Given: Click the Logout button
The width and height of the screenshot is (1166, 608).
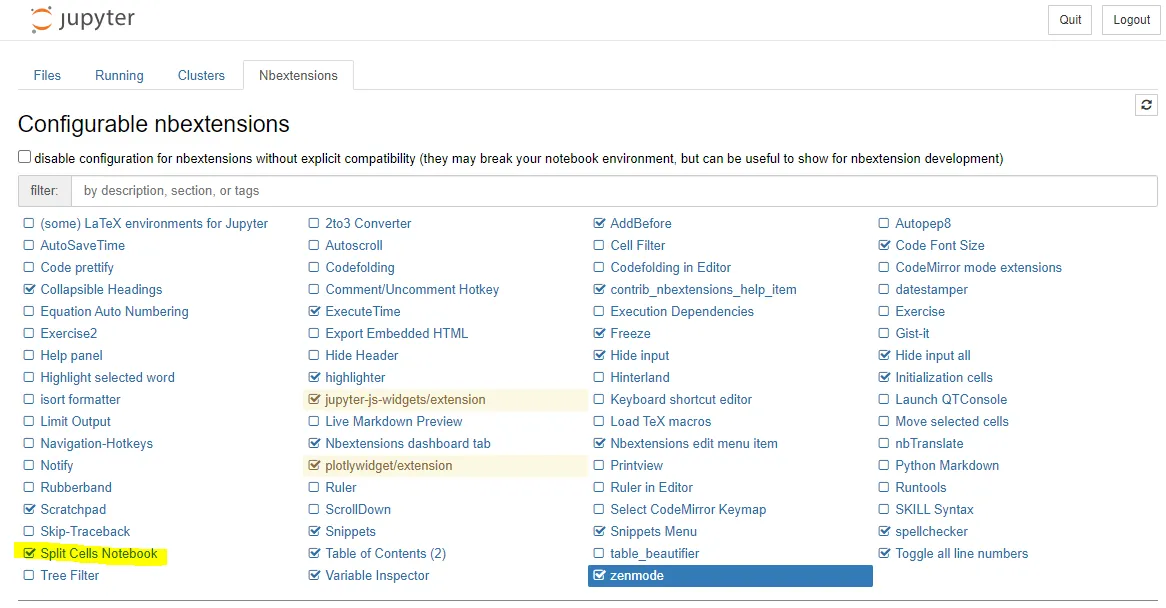Looking at the screenshot, I should click(x=1131, y=20).
